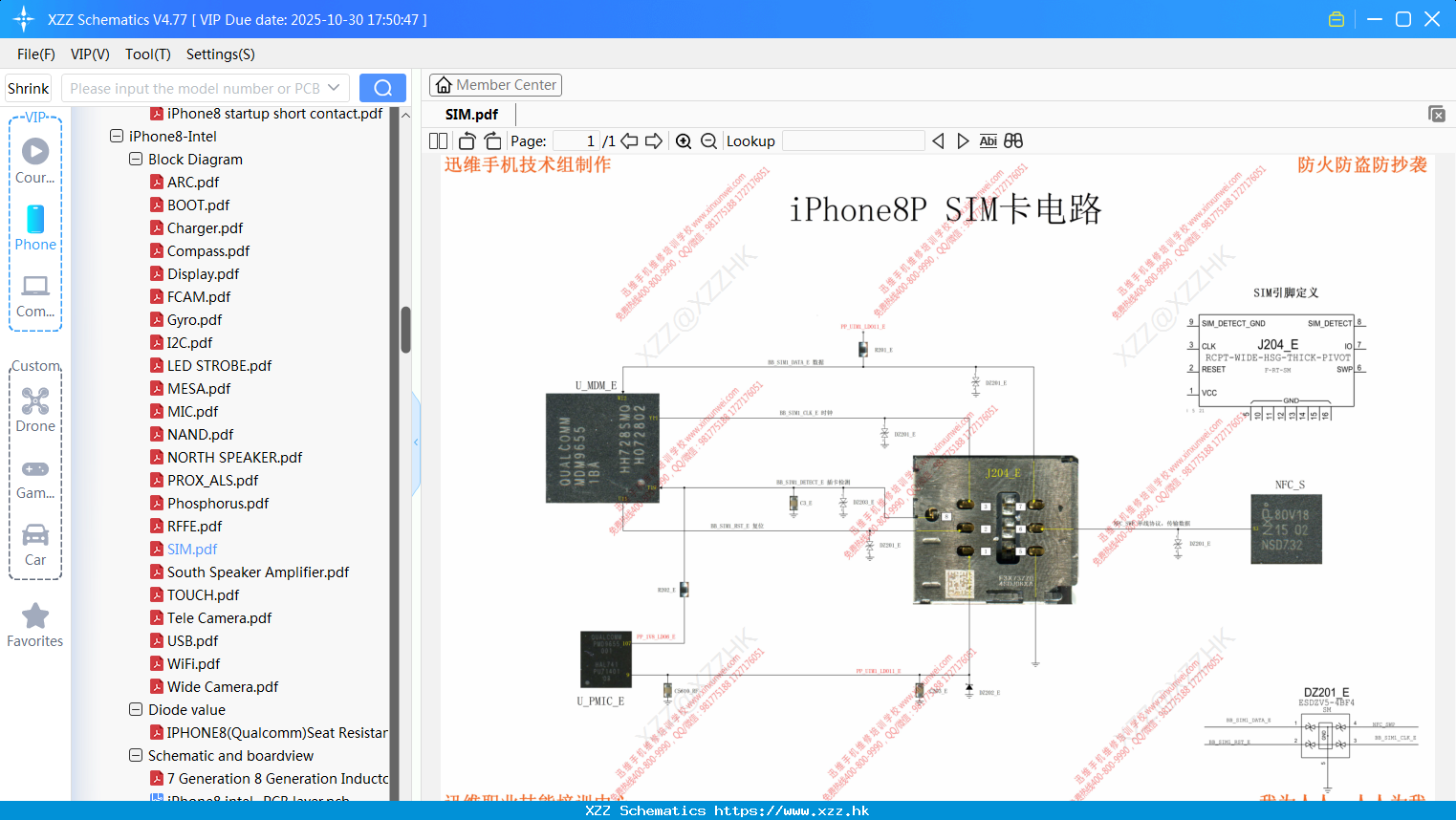Collapse the left panel with the side handle

416,442
